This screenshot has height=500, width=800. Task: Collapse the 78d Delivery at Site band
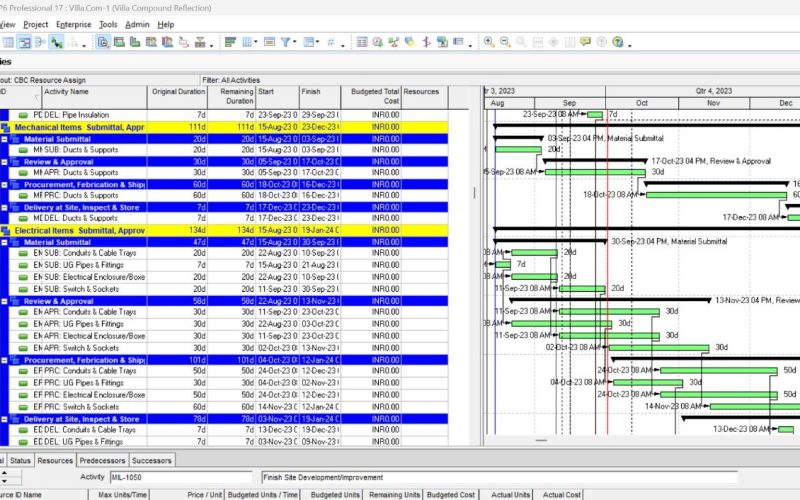pos(4,419)
